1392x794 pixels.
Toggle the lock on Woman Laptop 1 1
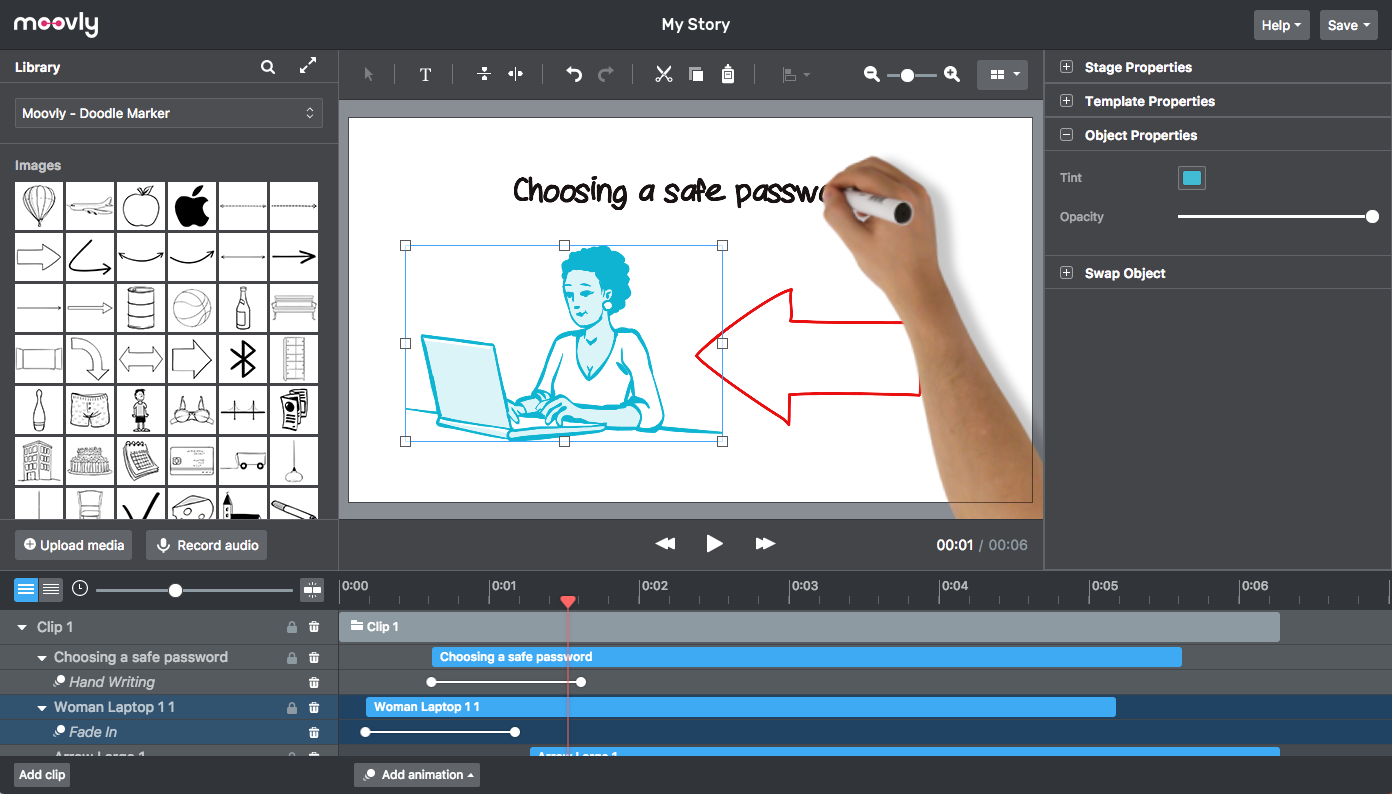pos(292,708)
